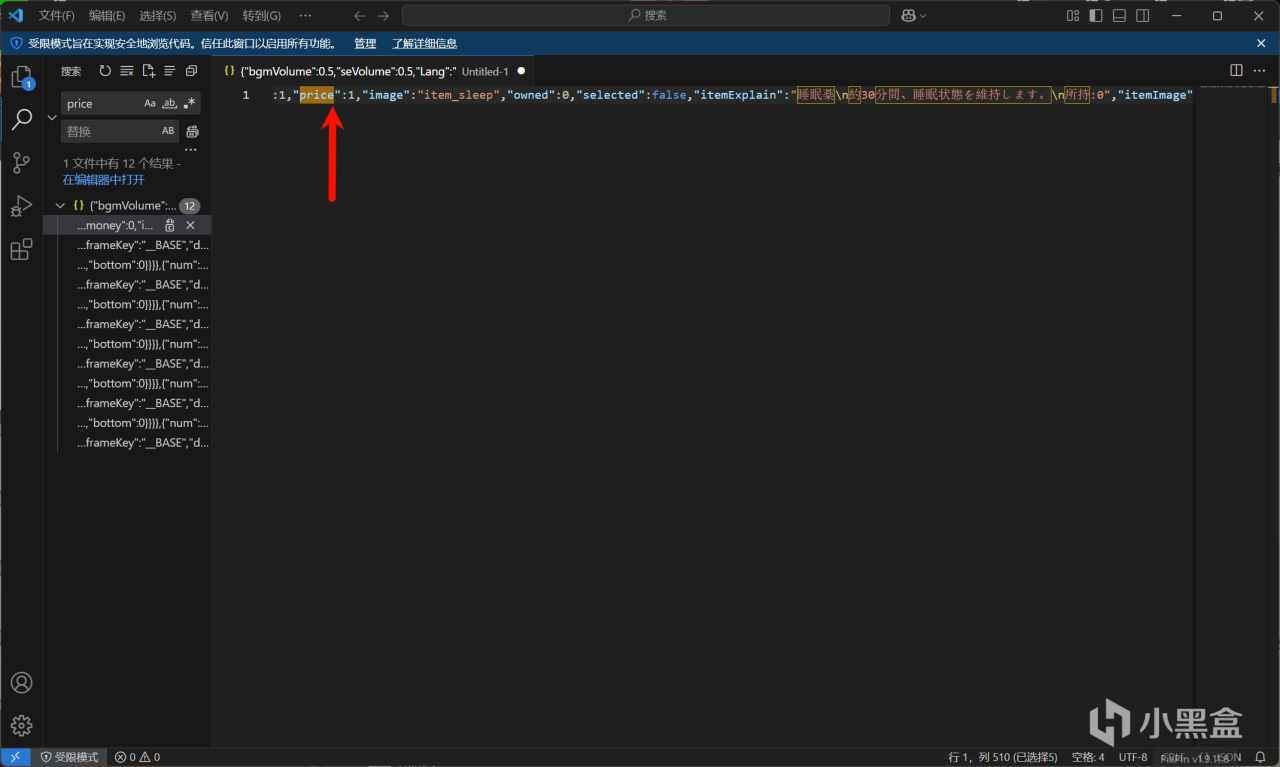Open the 编辑(E) menu
This screenshot has height=767, width=1280.
coord(107,15)
